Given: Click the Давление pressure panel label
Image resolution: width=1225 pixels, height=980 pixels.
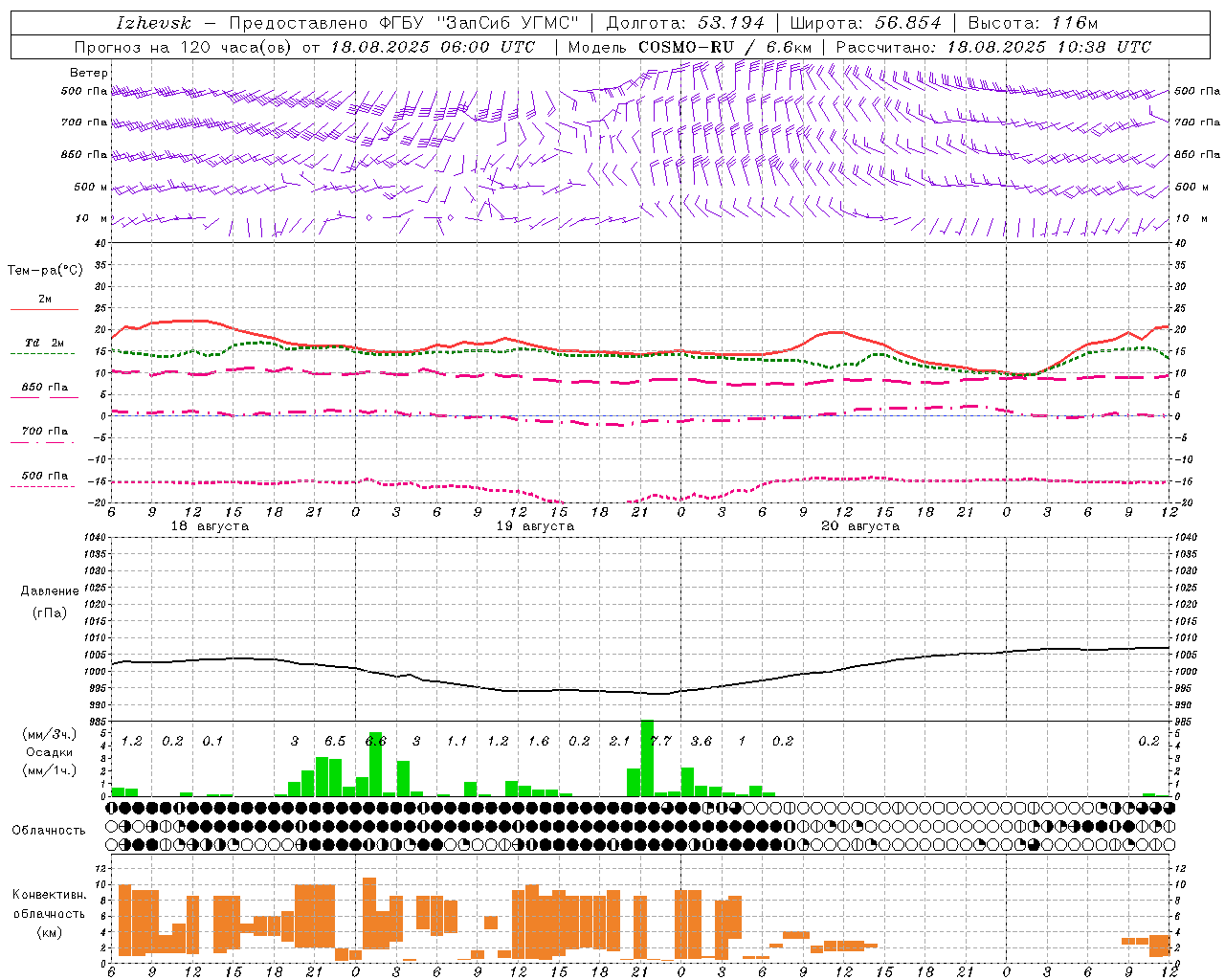Looking at the screenshot, I should 50,591.
